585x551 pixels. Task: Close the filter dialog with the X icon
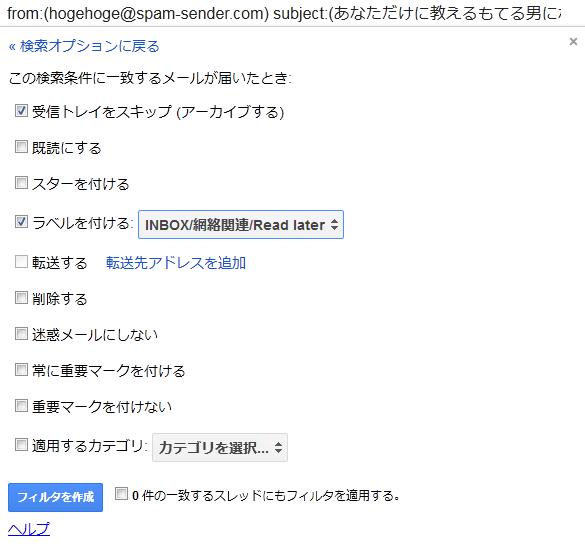573,41
